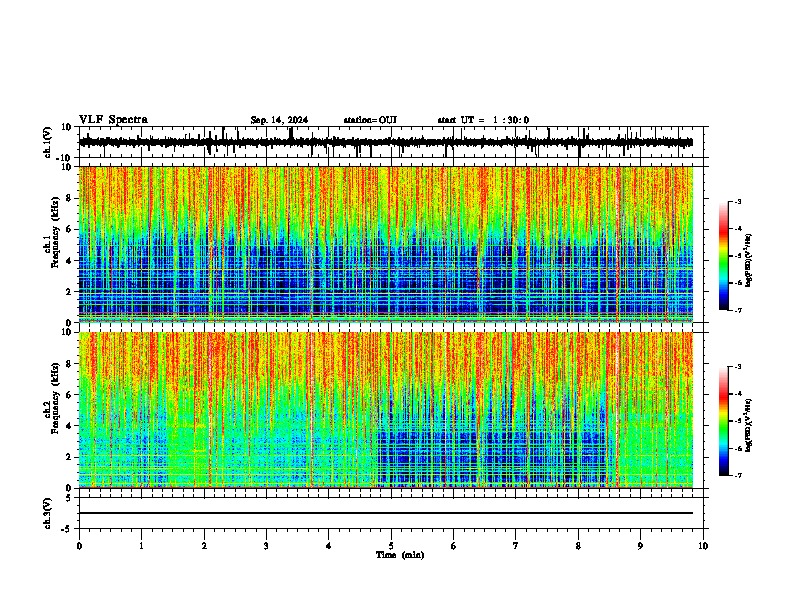Screen dimensions: 792x612
Task: Click the ch.2 color bar log(PSD) unit label
Action: tap(748, 426)
